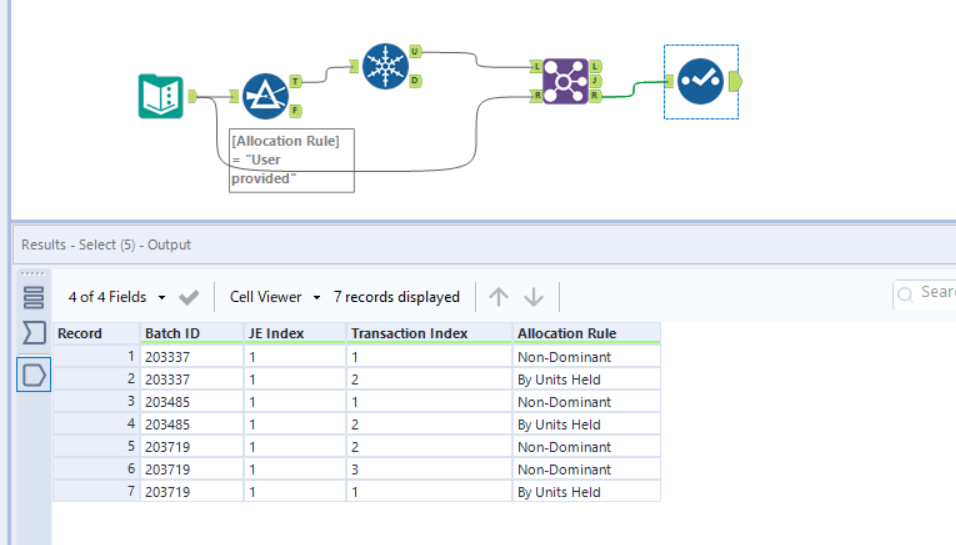Viewport: 956px width, 545px height.
Task: Click the Record column header
Action: point(96,333)
